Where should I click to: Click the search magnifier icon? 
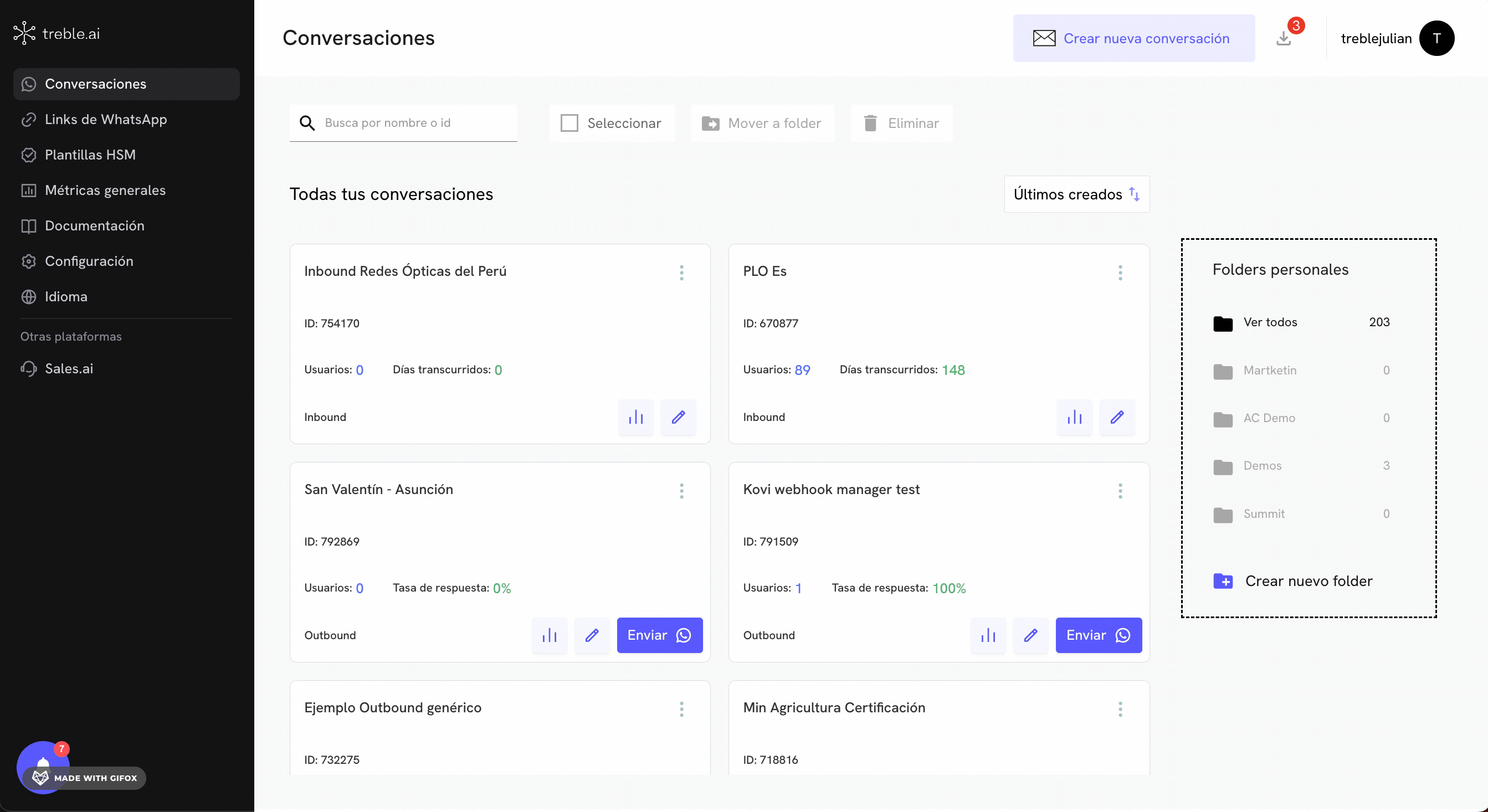[307, 123]
